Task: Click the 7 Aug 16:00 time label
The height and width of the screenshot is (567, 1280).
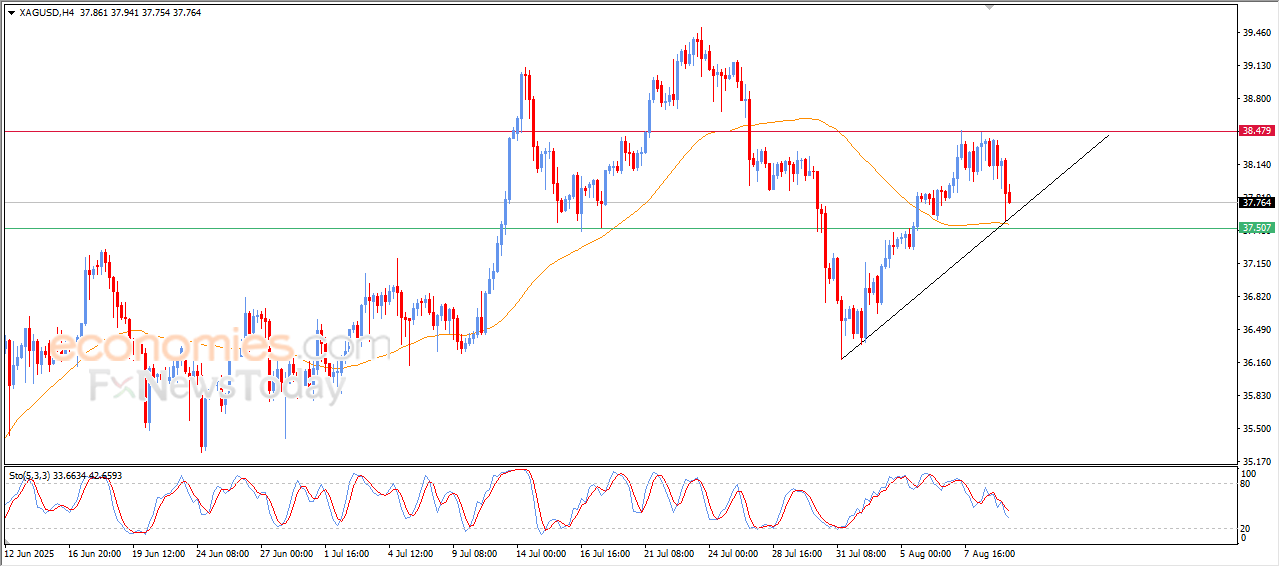Action: pyautogui.click(x=990, y=553)
